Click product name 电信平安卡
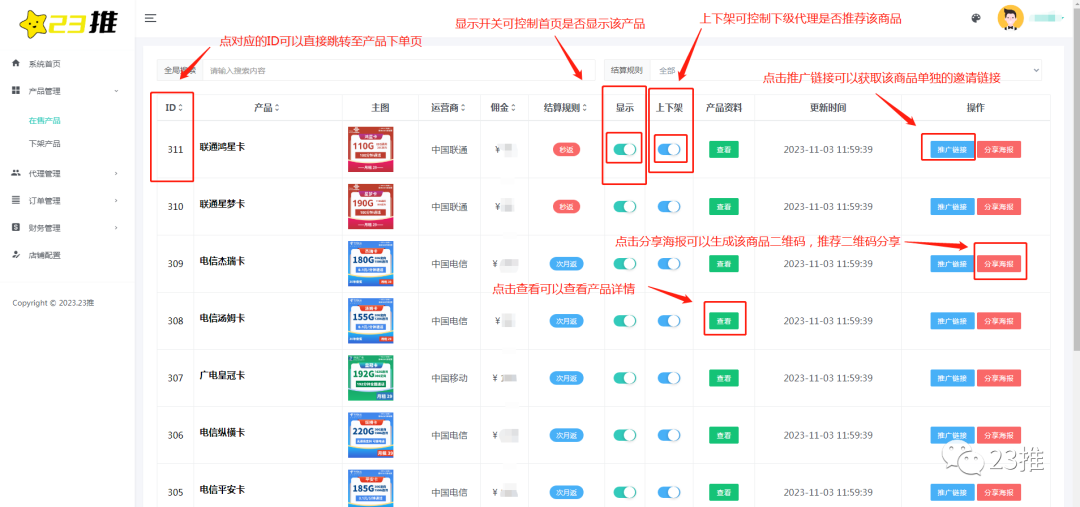1080x507 pixels. pos(222,490)
